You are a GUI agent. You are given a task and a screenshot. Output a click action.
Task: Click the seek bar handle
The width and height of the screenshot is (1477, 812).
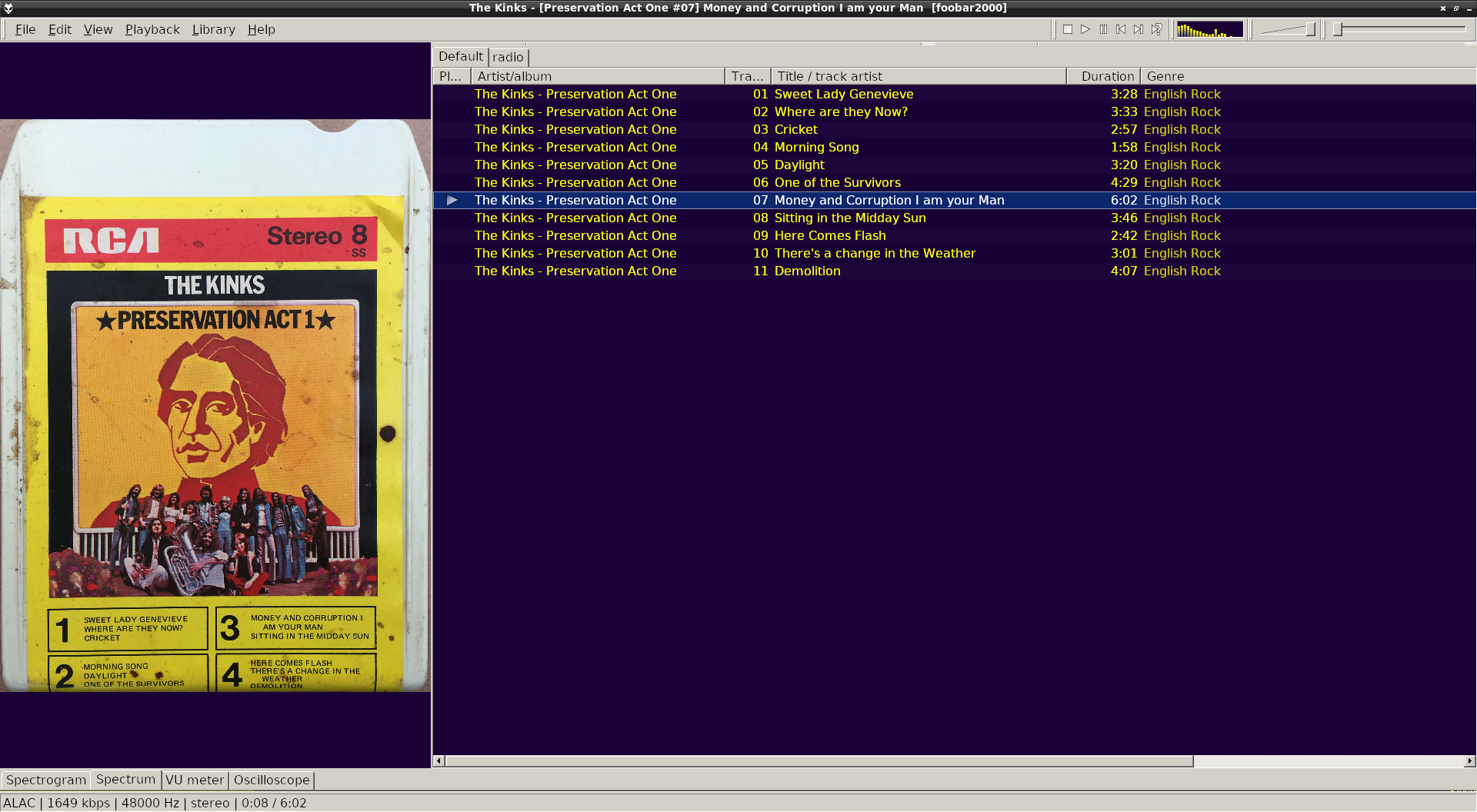point(1338,29)
